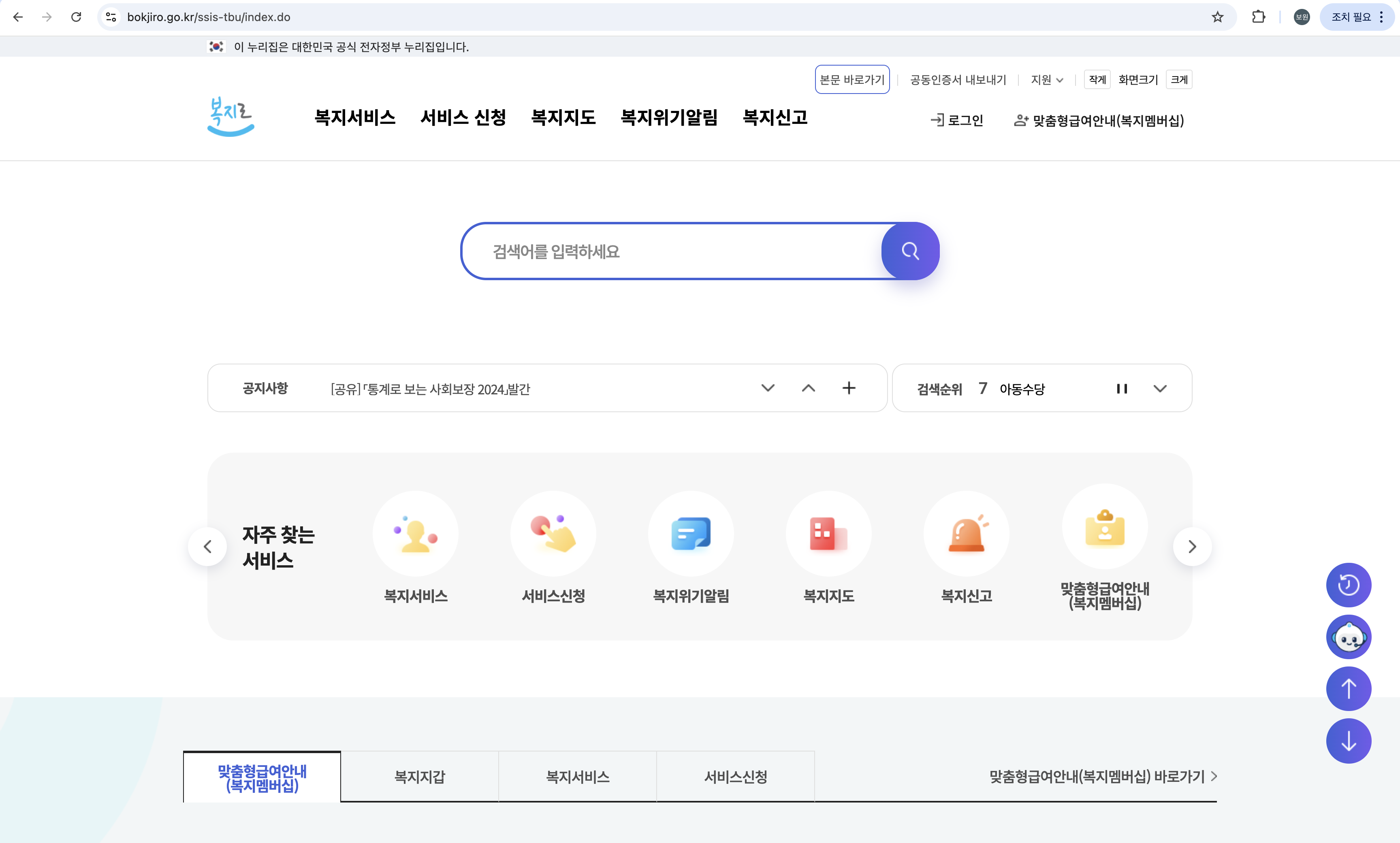
Task: Show next notice with down chevron
Action: click(x=768, y=388)
